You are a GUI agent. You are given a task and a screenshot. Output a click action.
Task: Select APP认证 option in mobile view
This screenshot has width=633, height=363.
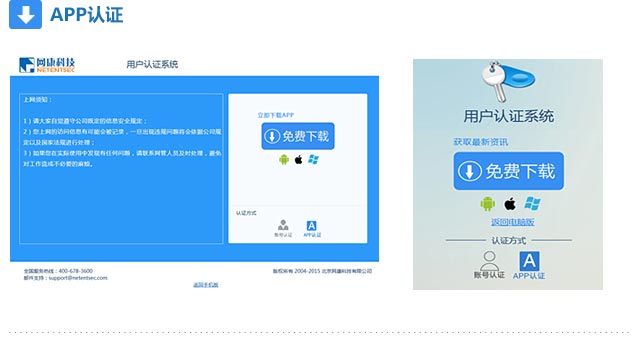[529, 265]
